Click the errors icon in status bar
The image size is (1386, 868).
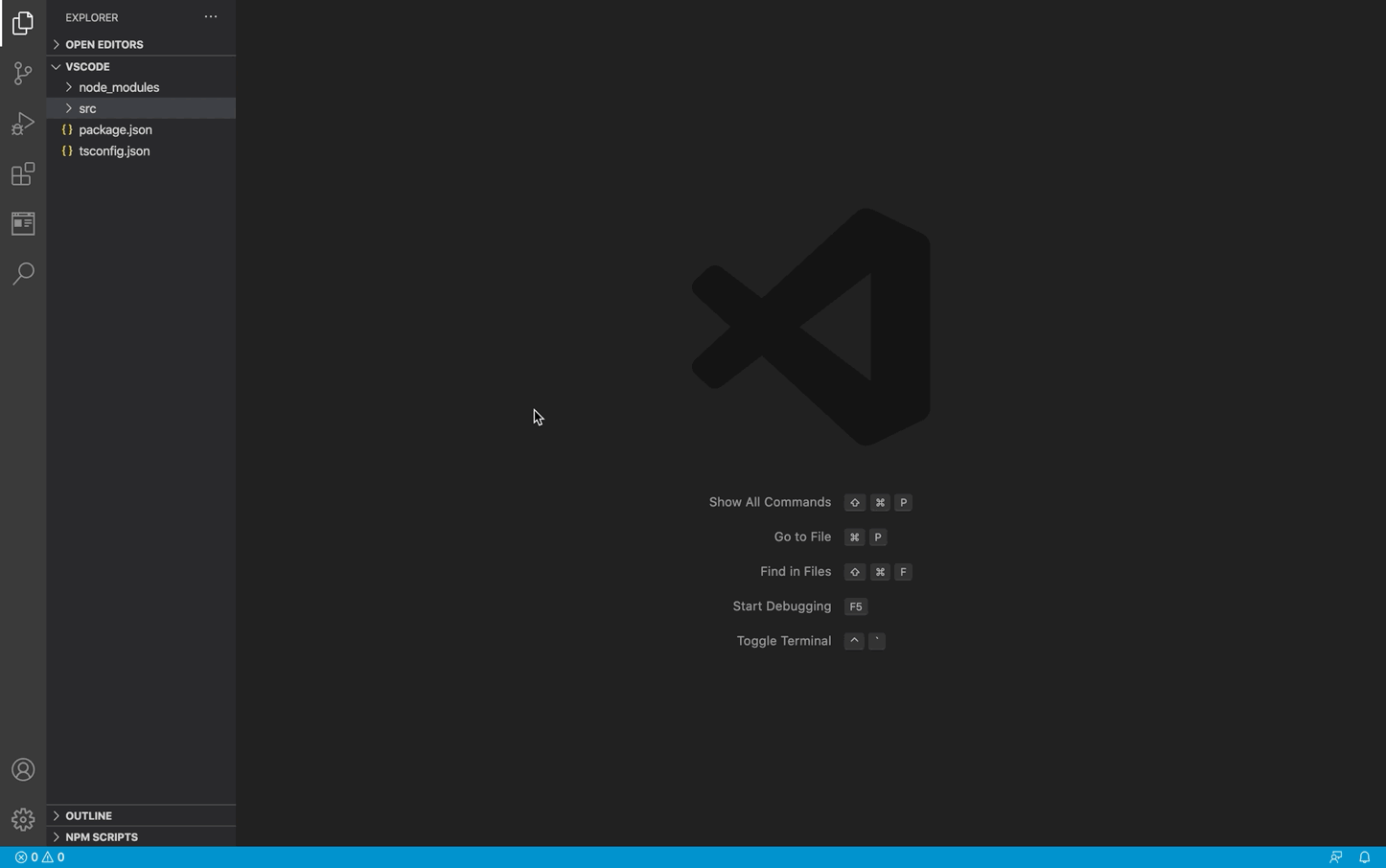tap(21, 857)
